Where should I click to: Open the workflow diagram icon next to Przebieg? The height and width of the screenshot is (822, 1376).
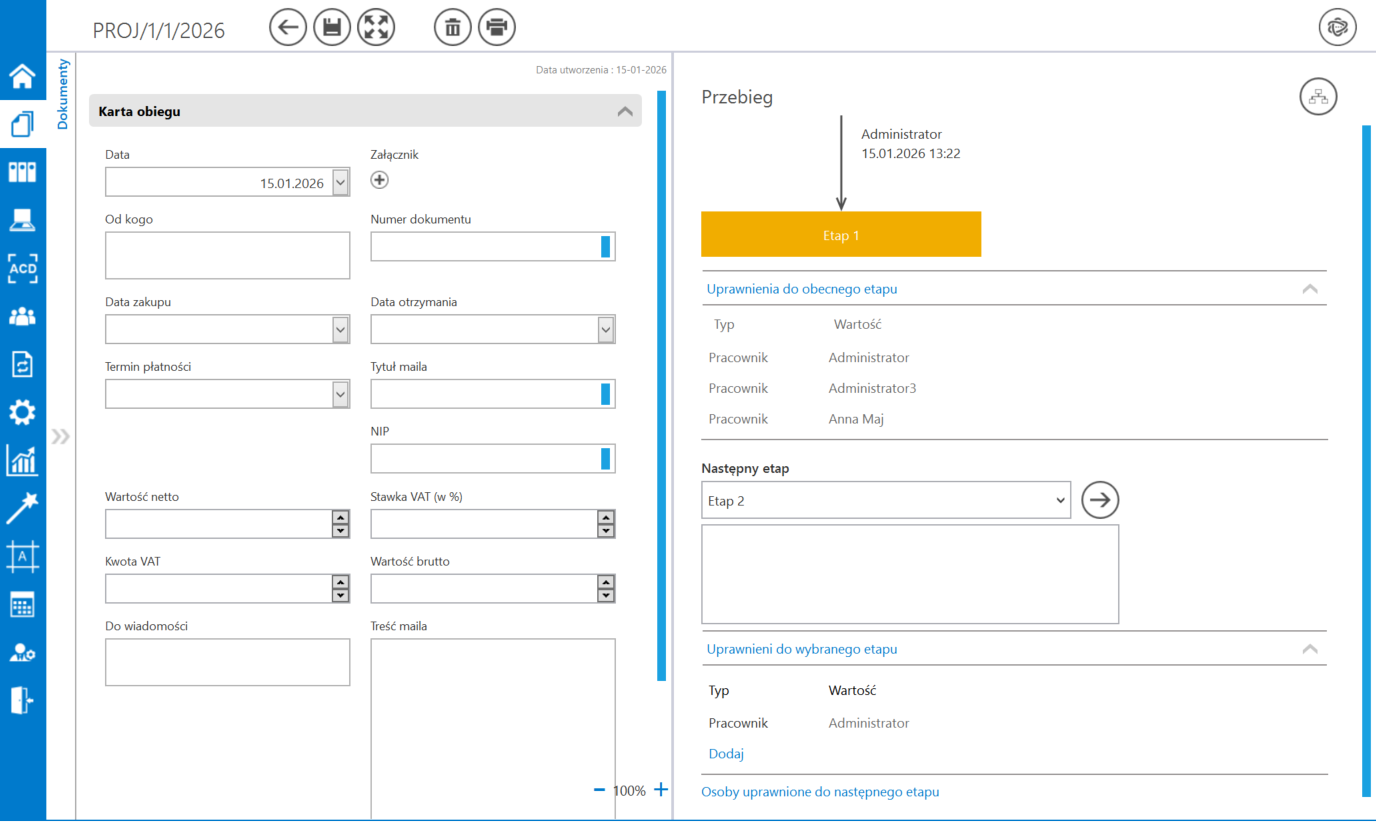coord(1317,97)
